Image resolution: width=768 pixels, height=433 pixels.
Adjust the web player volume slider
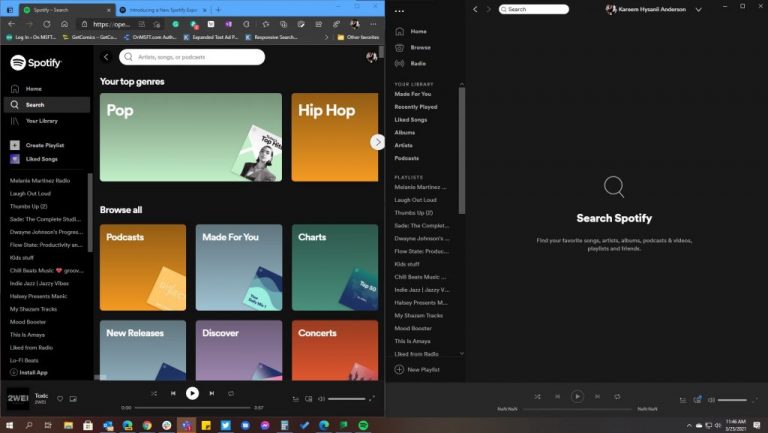pyautogui.click(x=347, y=399)
